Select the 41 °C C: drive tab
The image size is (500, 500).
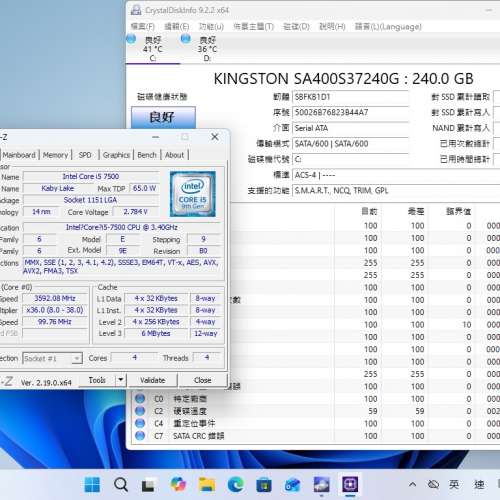click(x=153, y=49)
